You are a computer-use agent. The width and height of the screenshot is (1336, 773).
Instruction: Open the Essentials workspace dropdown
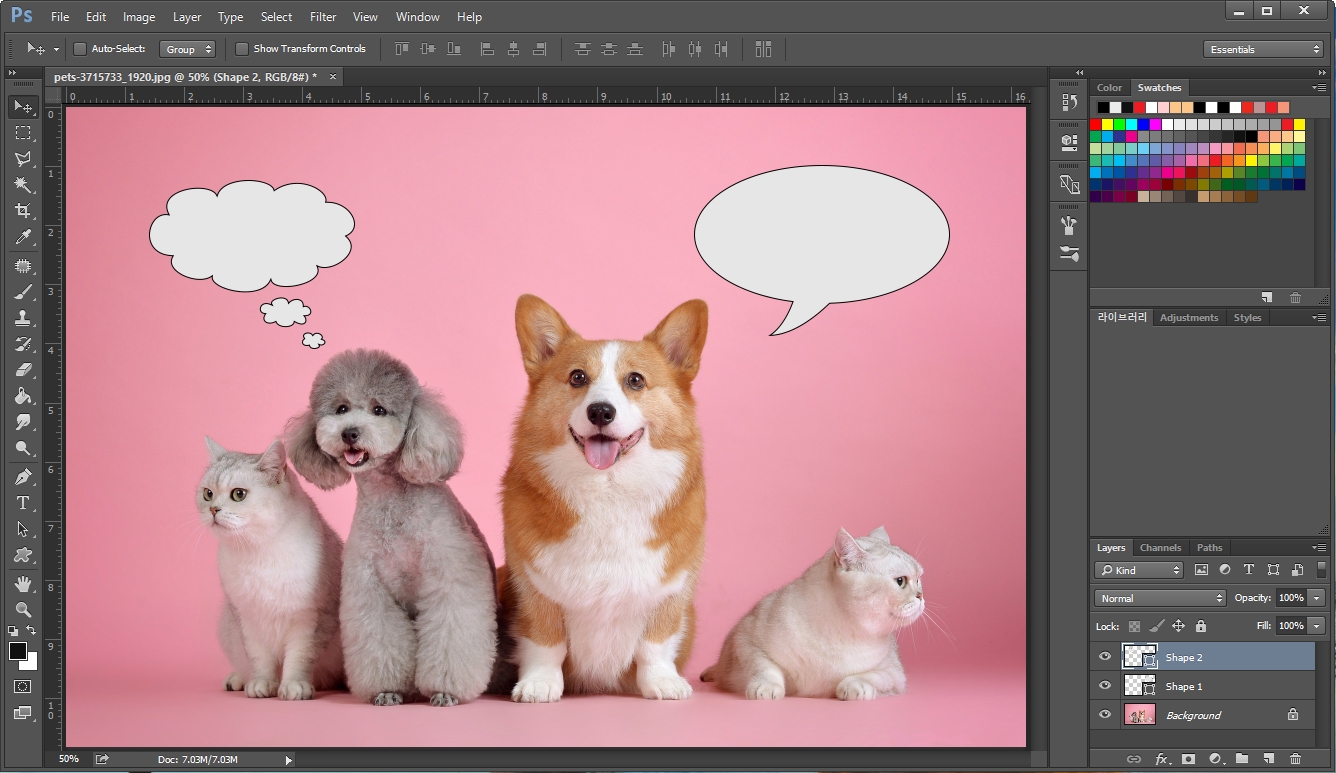click(1264, 49)
